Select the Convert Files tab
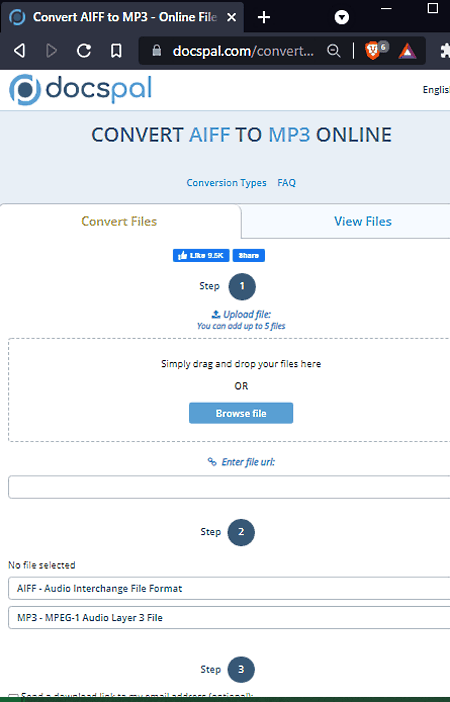Image resolution: width=450 pixels, height=702 pixels. pyautogui.click(x=119, y=221)
